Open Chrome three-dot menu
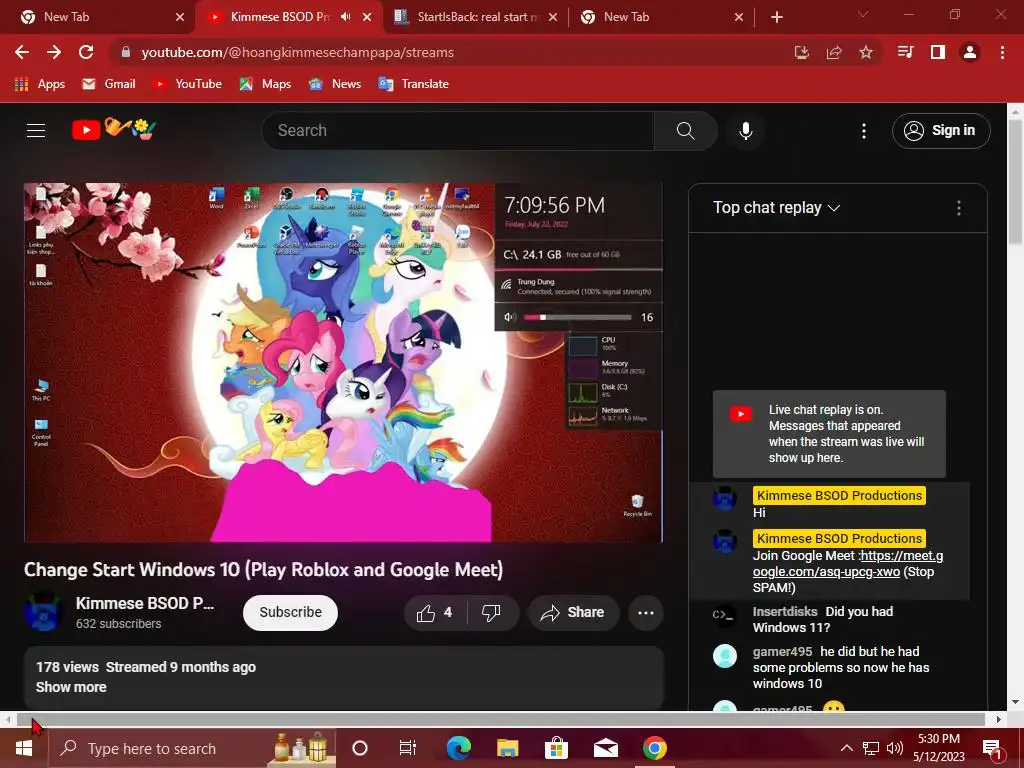This screenshot has height=768, width=1024. click(1002, 52)
